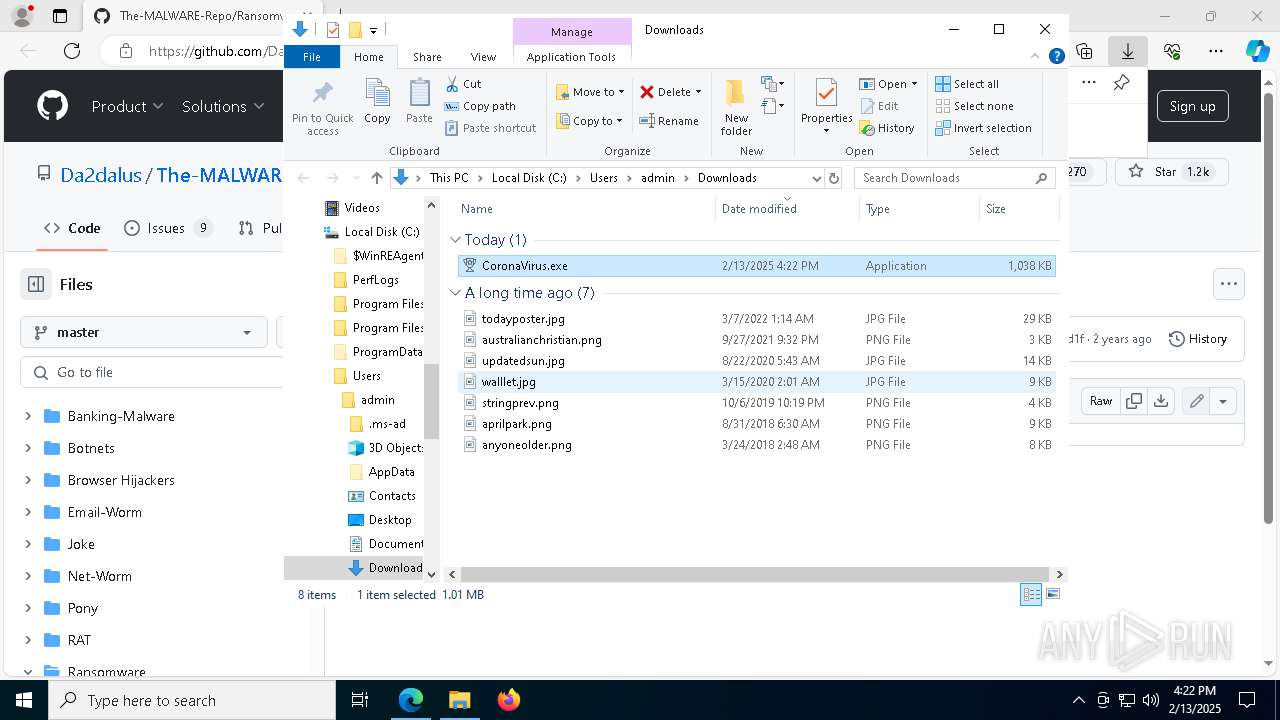Click Edit in Open group

point(878,106)
